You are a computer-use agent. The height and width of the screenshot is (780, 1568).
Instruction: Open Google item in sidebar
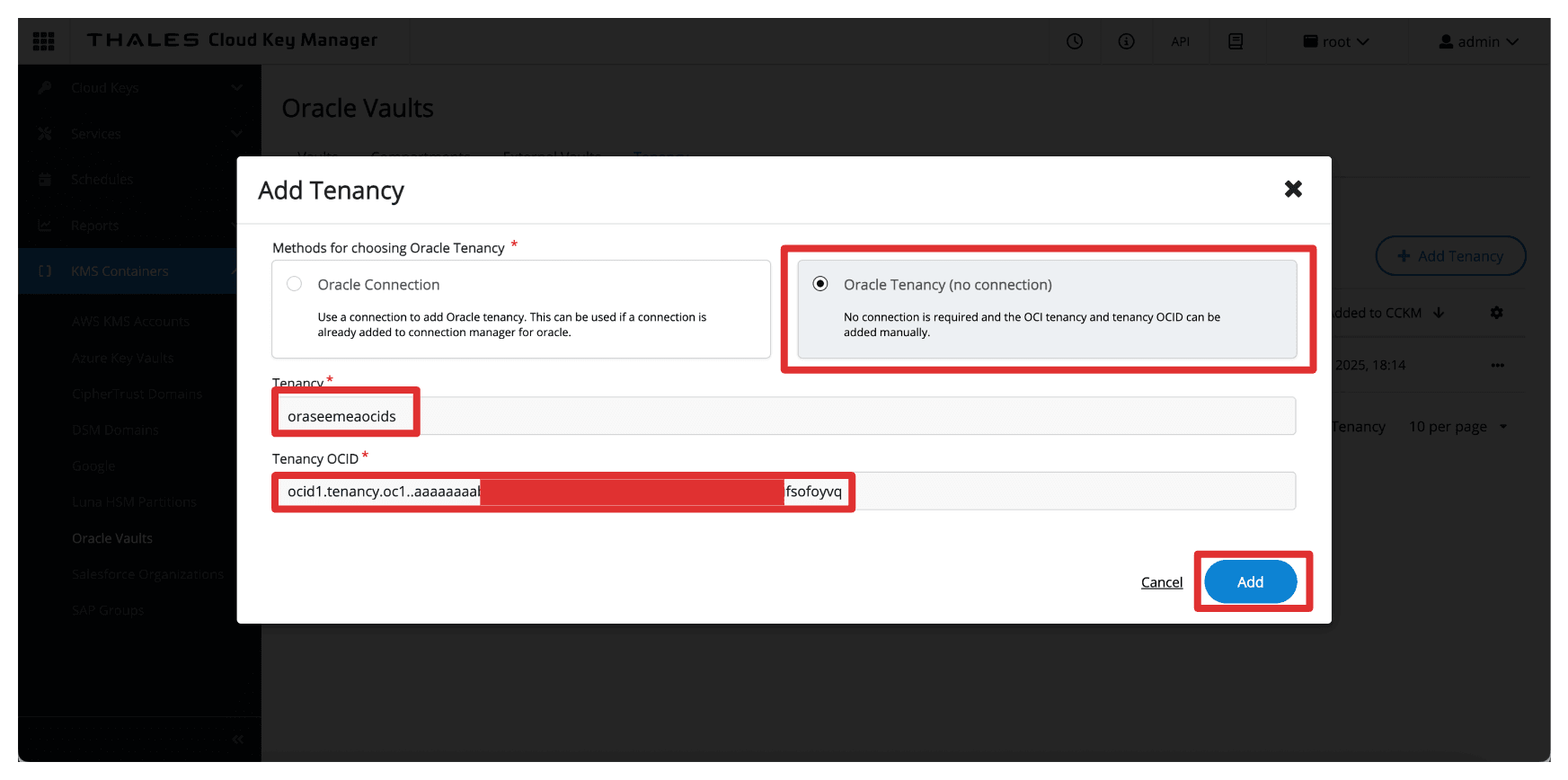[93, 465]
